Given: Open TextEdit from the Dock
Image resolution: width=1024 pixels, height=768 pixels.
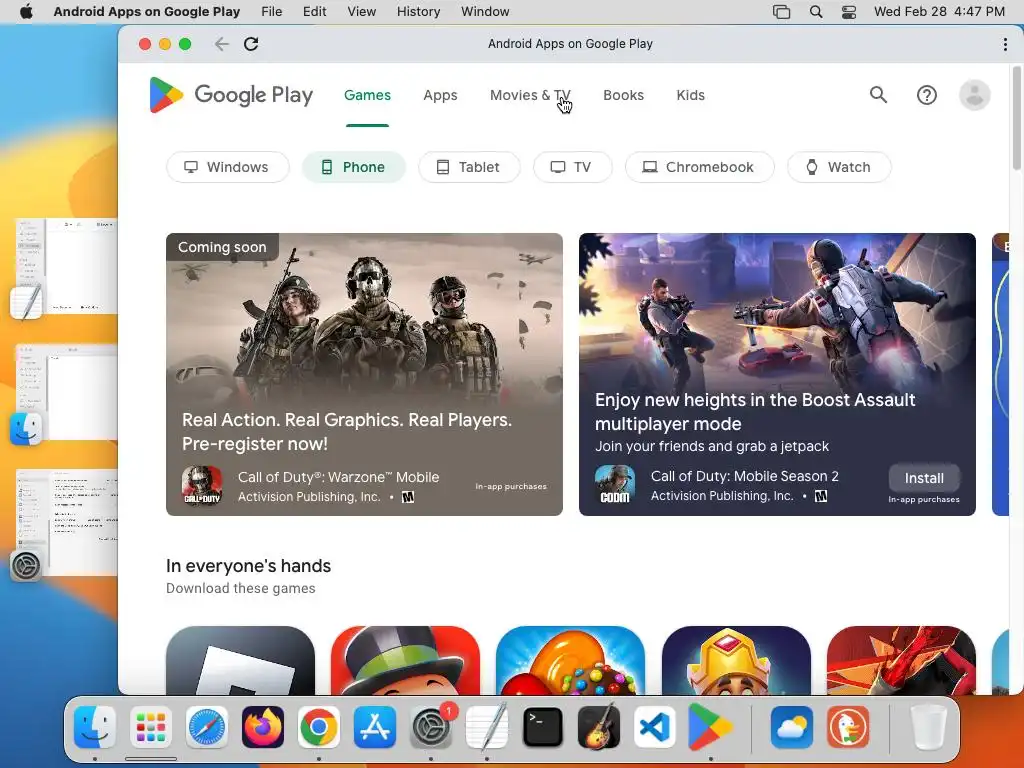Looking at the screenshot, I should (487, 727).
